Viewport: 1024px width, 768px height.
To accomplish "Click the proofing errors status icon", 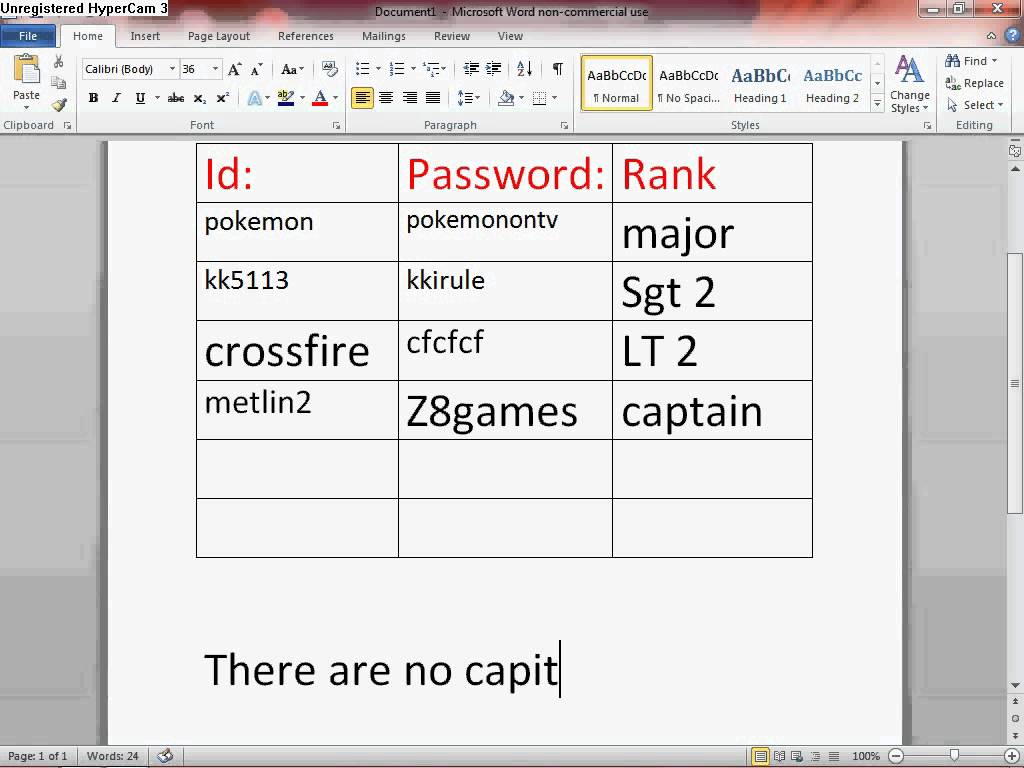I will 165,756.
